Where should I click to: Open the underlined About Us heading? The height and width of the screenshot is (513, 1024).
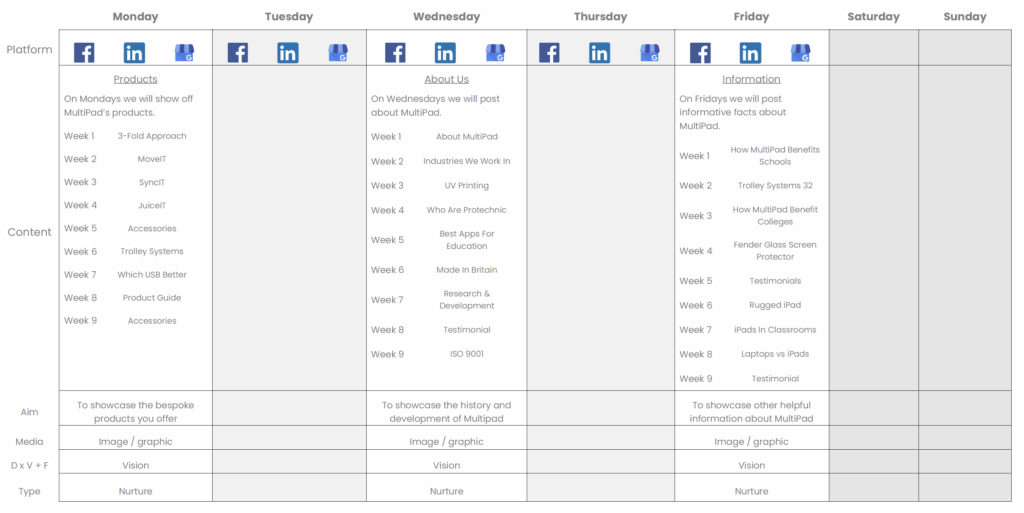point(446,79)
